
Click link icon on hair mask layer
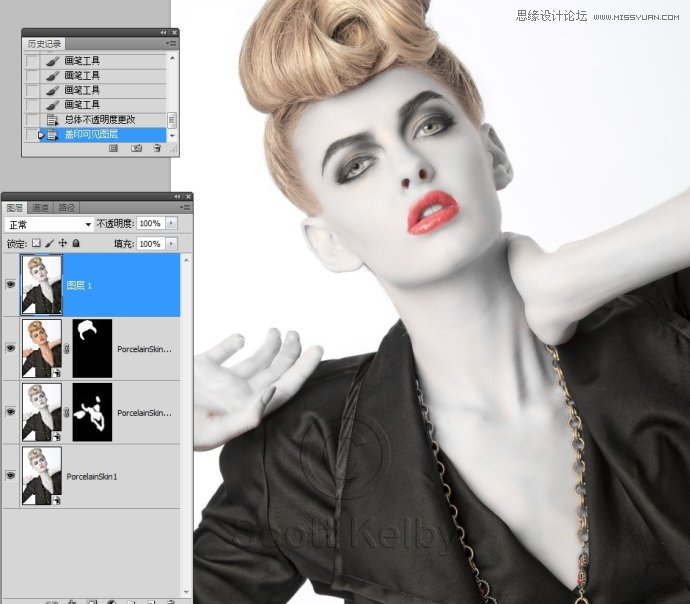68,348
